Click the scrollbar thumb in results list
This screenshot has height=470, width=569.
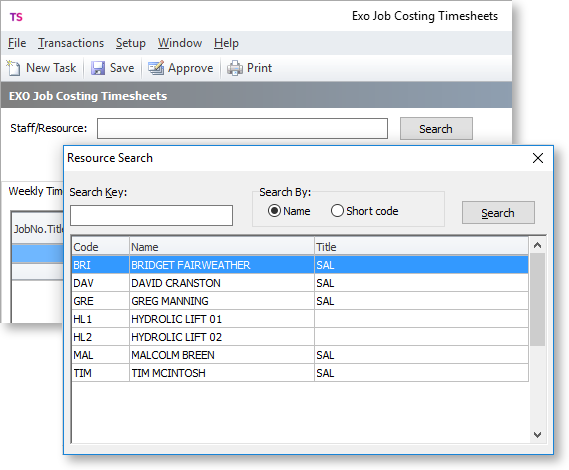pos(537,299)
